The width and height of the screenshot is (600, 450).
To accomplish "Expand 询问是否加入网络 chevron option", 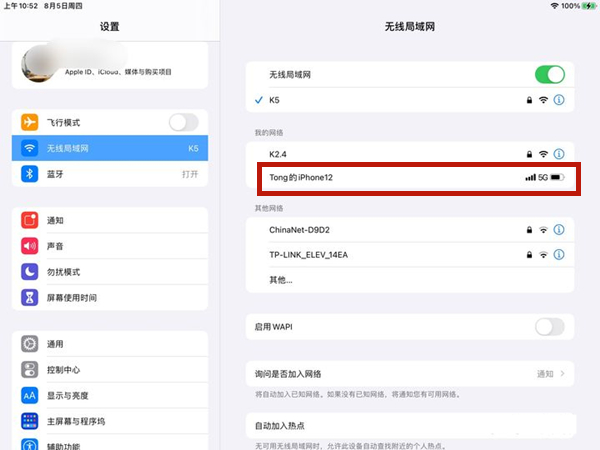I will pyautogui.click(x=562, y=373).
